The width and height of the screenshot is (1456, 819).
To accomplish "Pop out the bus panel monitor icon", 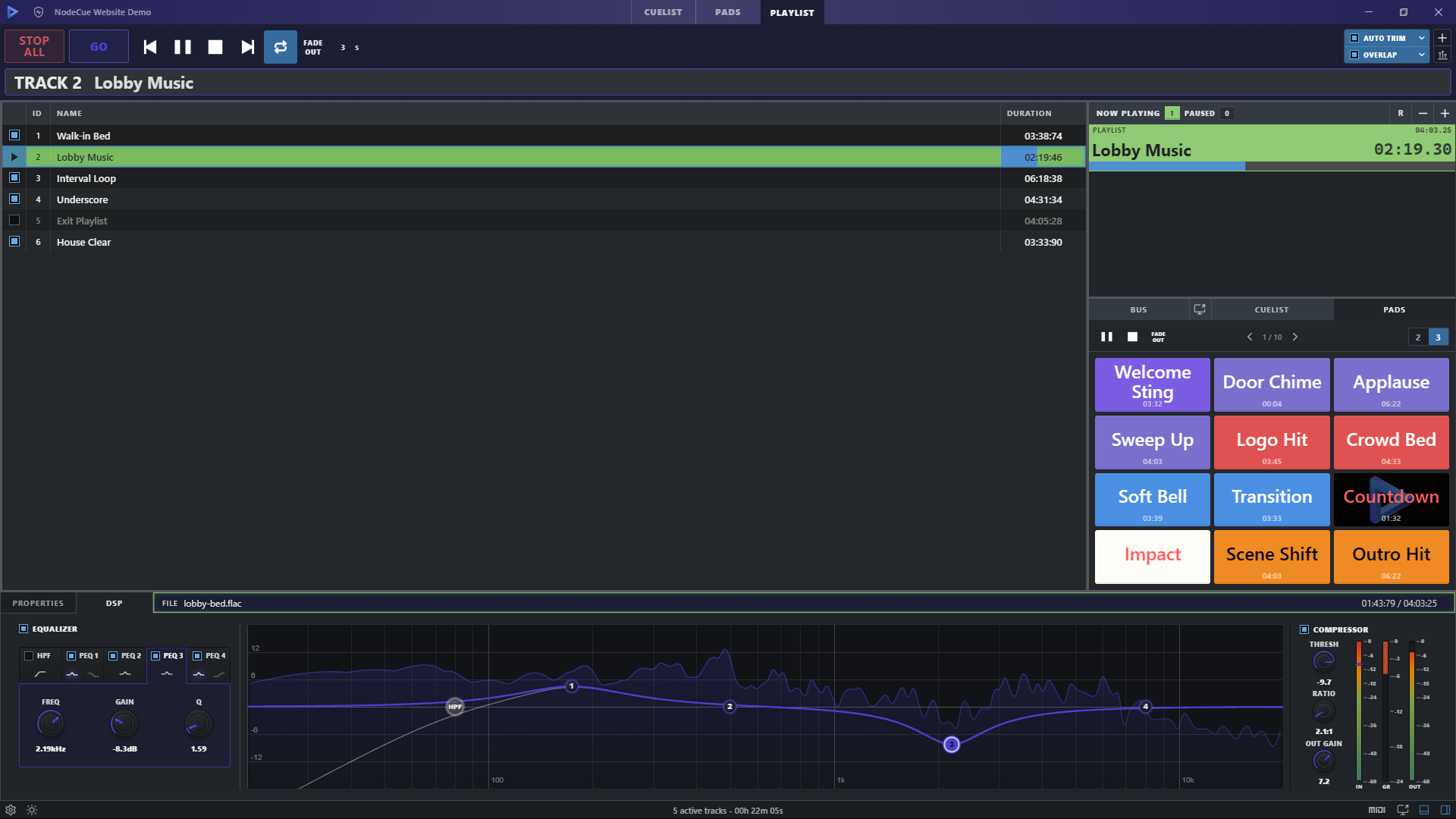I will (1200, 309).
